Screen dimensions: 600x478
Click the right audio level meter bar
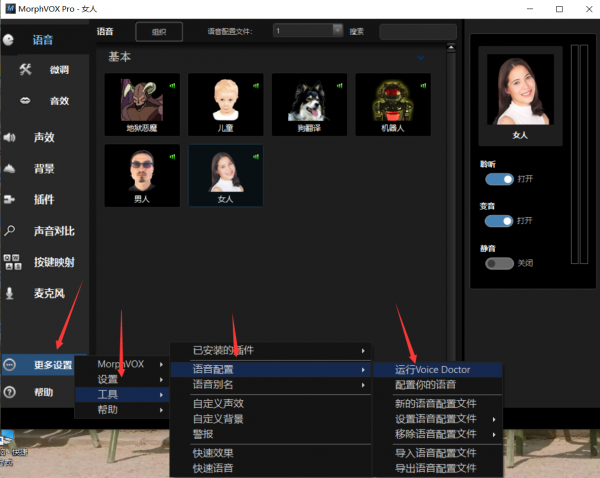(584, 154)
